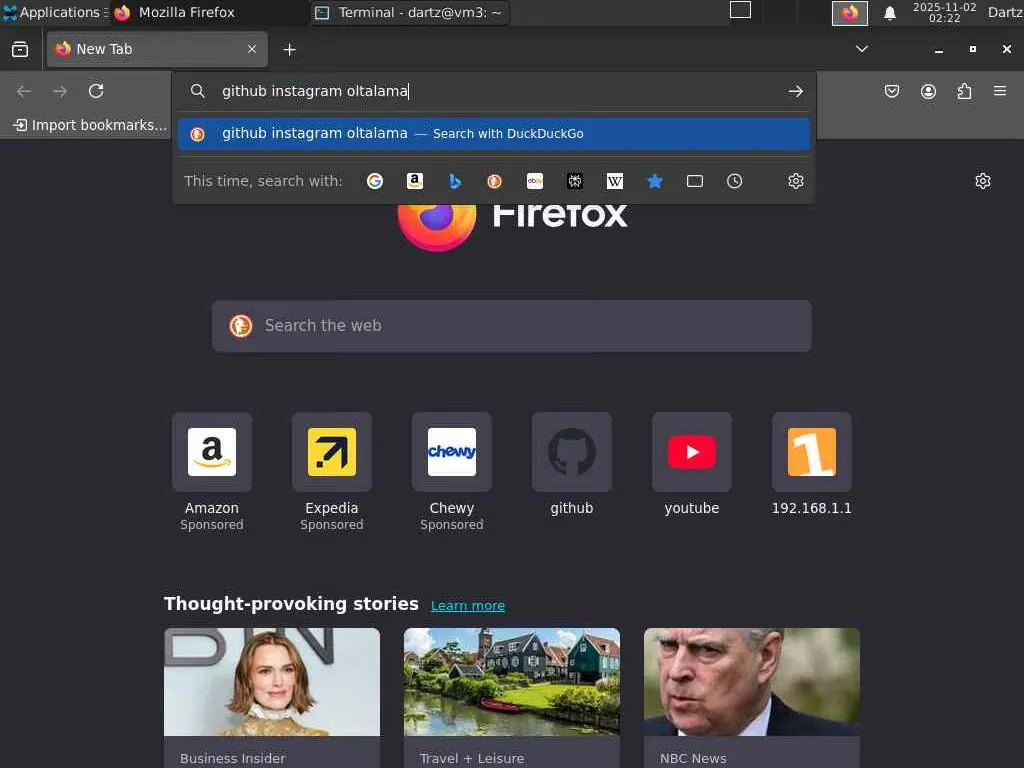Search bookmarks using the star icon
The image size is (1024, 768).
[x=654, y=181]
